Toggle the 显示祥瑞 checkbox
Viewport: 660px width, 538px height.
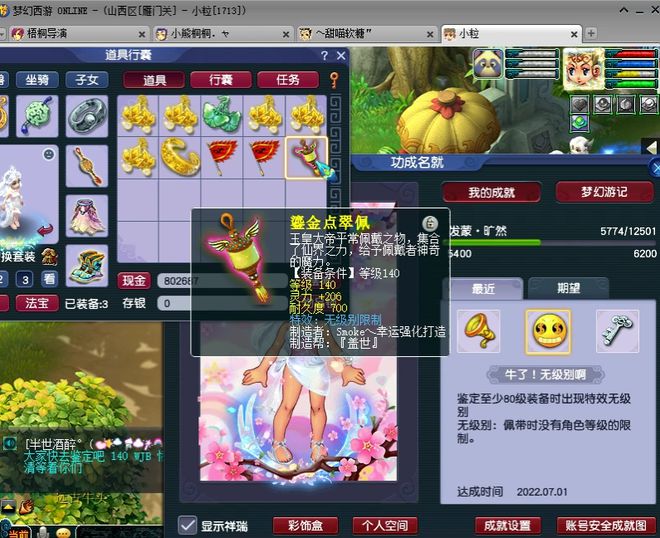click(x=187, y=525)
